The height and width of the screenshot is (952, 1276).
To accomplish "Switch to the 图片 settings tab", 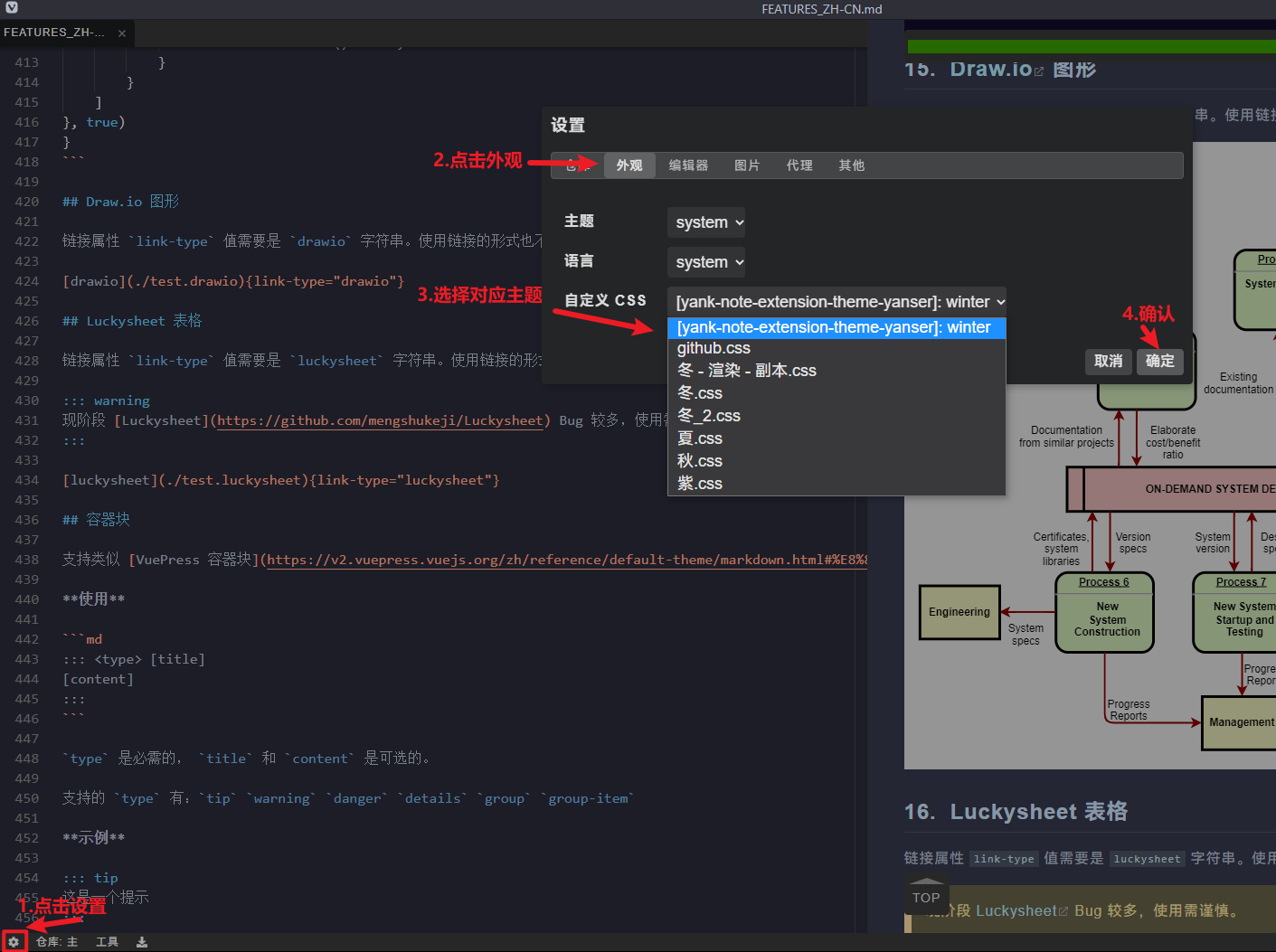I will coord(747,165).
